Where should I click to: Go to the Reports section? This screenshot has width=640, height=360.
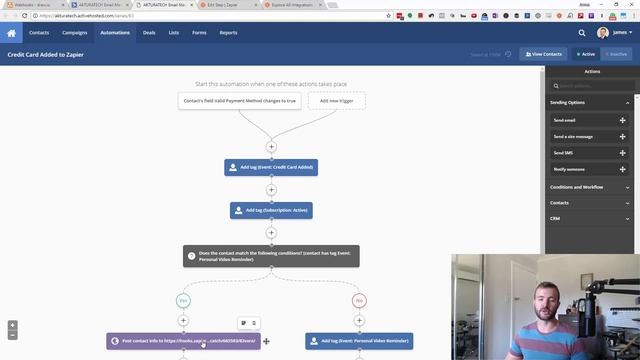point(228,33)
